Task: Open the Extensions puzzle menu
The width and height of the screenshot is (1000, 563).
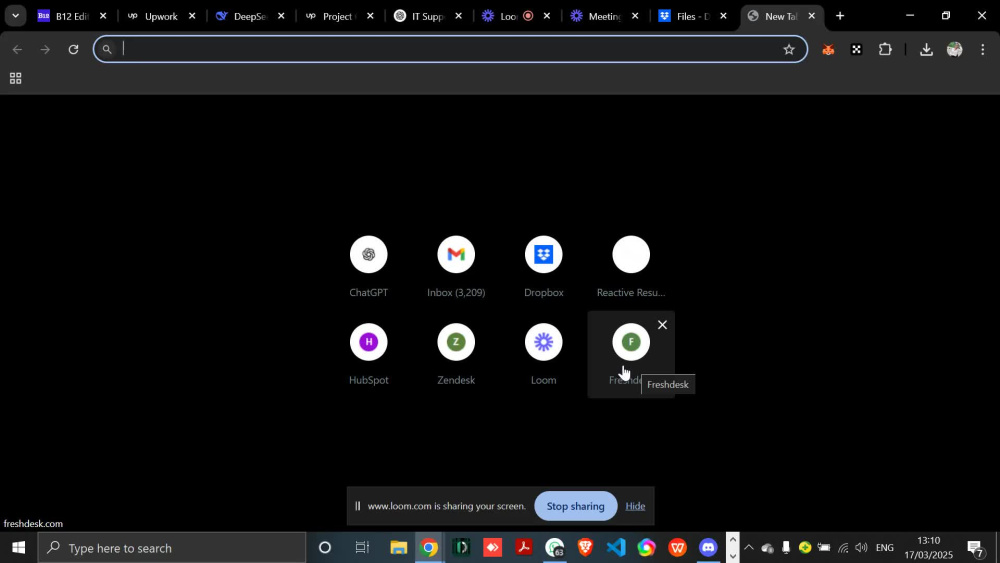Action: point(885,49)
